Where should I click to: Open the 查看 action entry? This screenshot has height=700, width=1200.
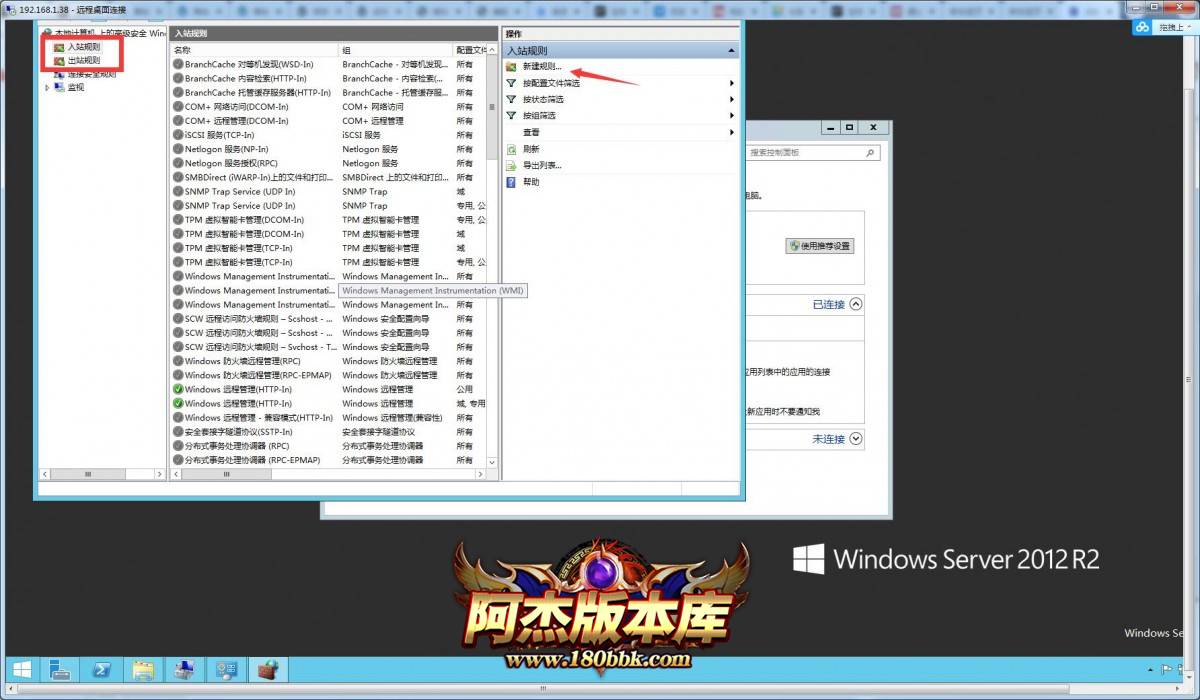[531, 132]
